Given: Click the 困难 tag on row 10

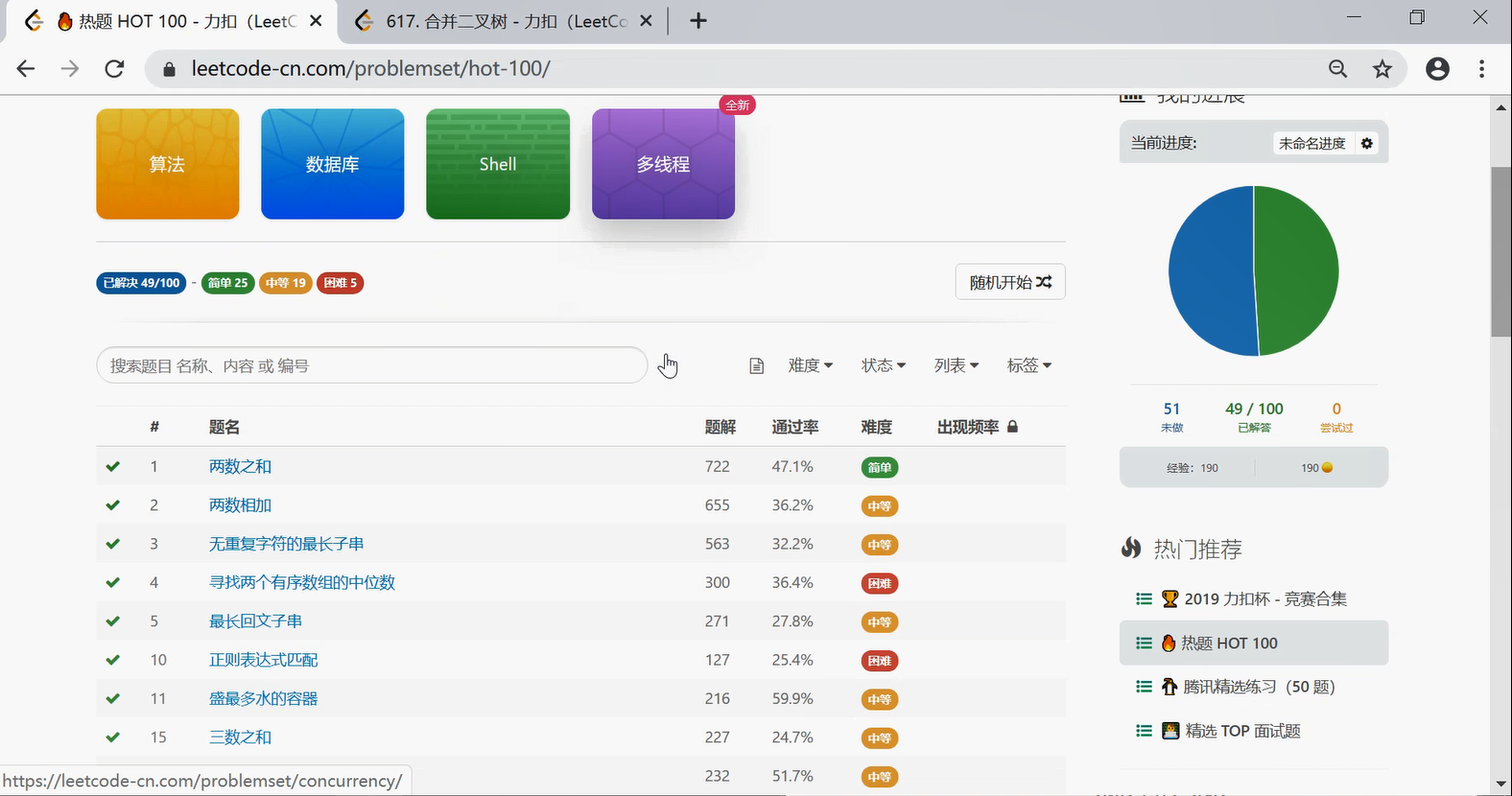Looking at the screenshot, I should tap(880, 661).
